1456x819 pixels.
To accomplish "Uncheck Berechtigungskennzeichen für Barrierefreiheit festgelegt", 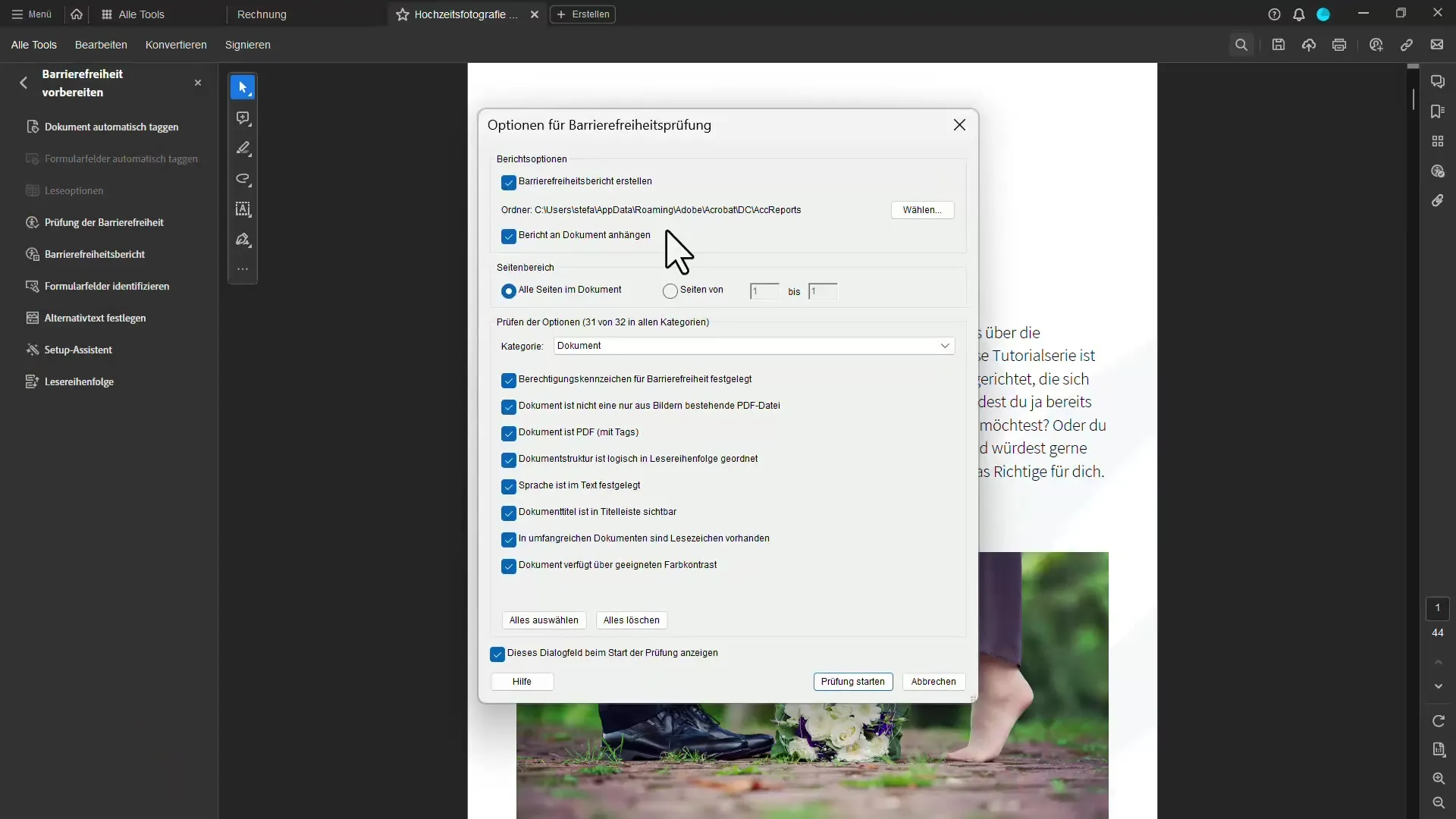I will coord(509,380).
